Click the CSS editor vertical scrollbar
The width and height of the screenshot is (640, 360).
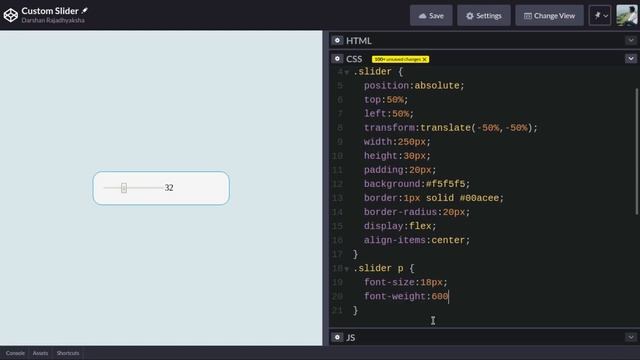click(636, 151)
